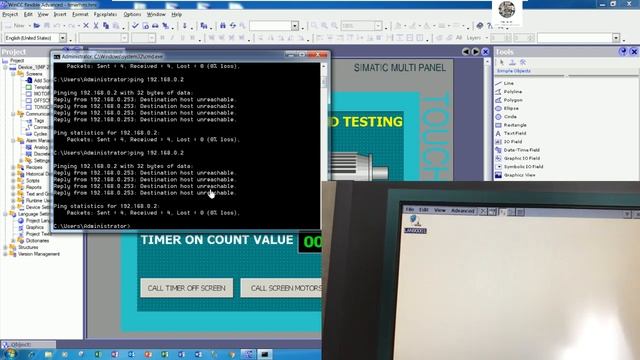Open the Project menu
The width and height of the screenshot is (640, 360).
pyautogui.click(x=10, y=14)
